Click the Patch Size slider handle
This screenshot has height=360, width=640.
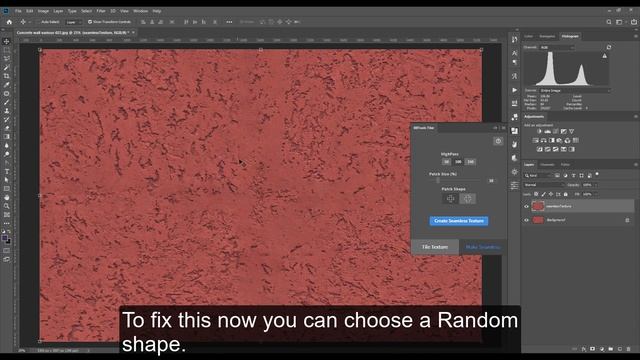point(438,180)
